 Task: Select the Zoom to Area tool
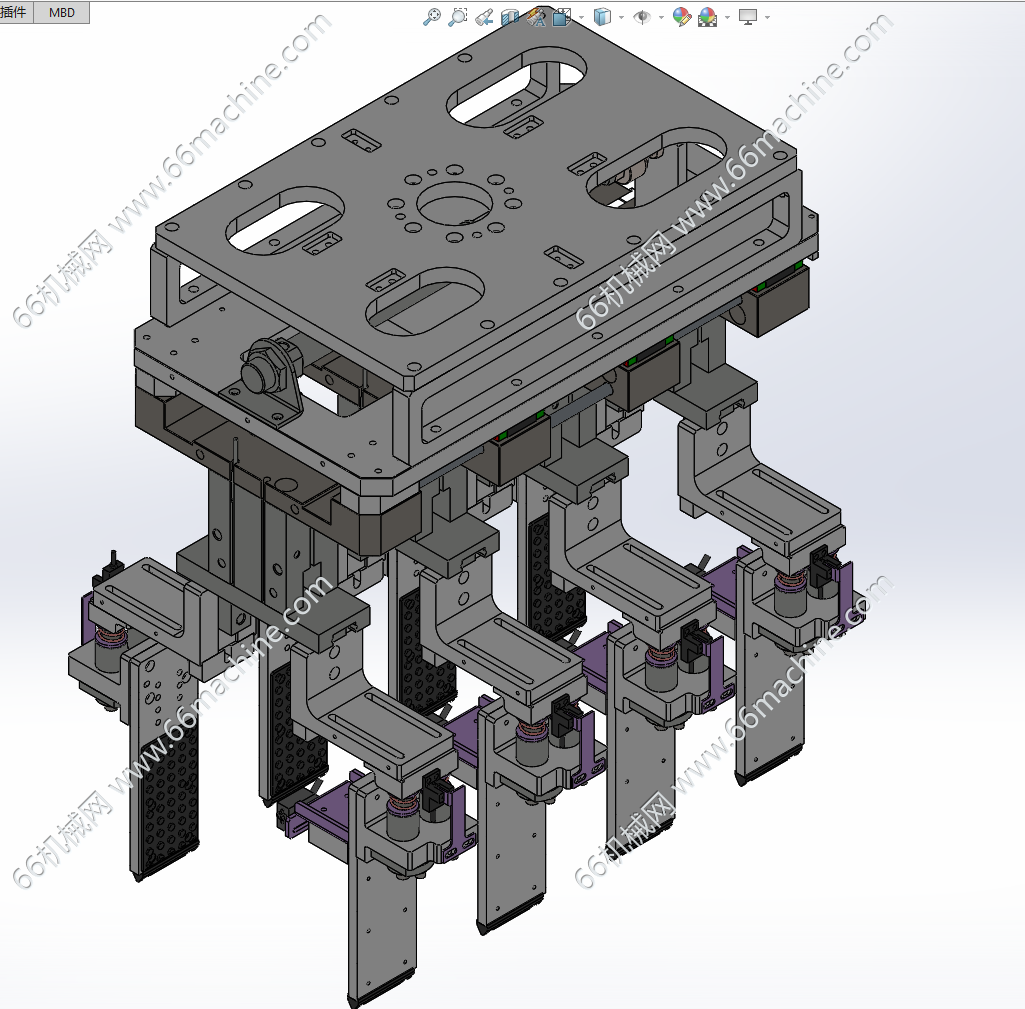pyautogui.click(x=458, y=16)
